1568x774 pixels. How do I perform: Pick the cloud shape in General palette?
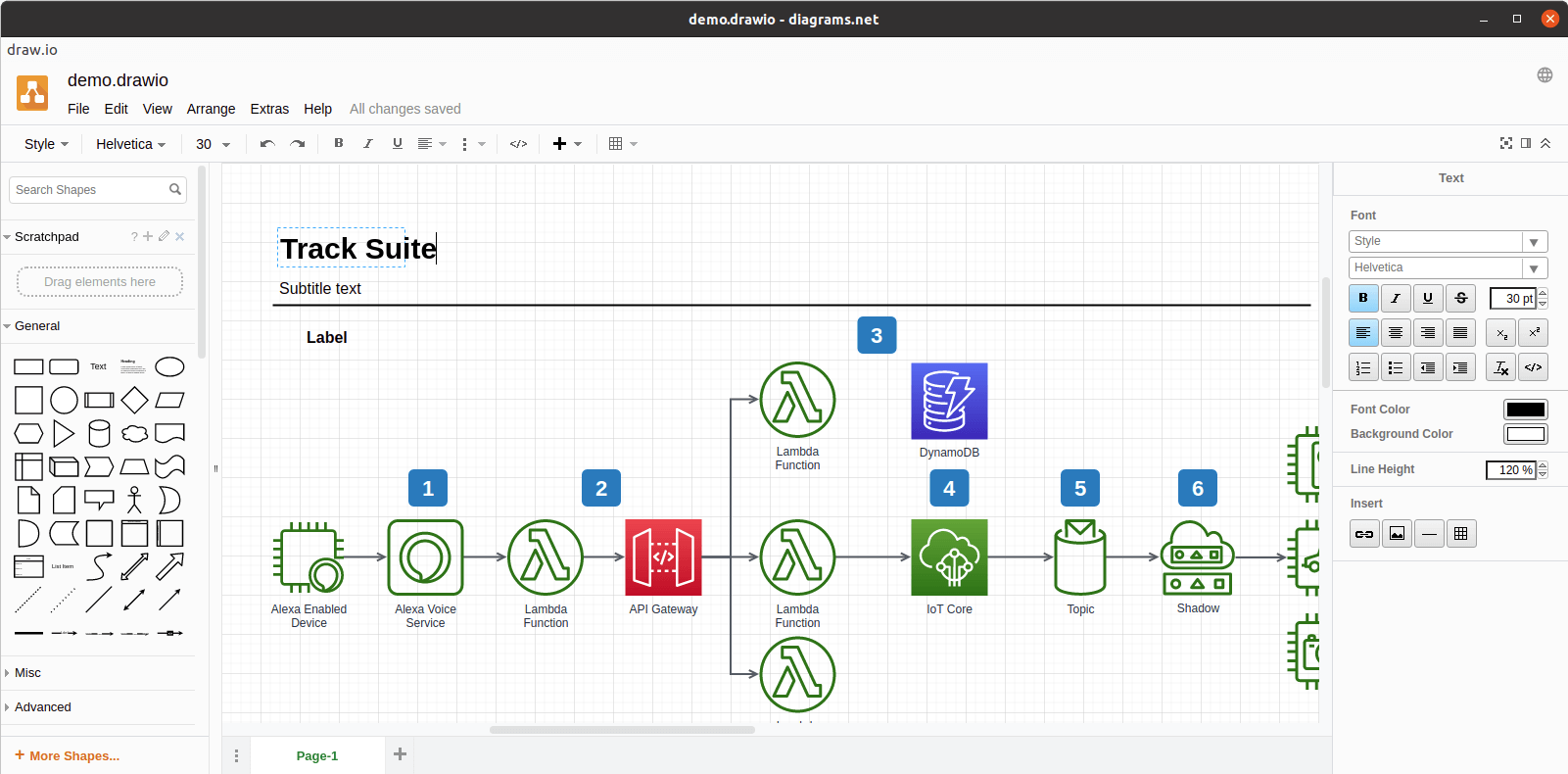[x=134, y=433]
